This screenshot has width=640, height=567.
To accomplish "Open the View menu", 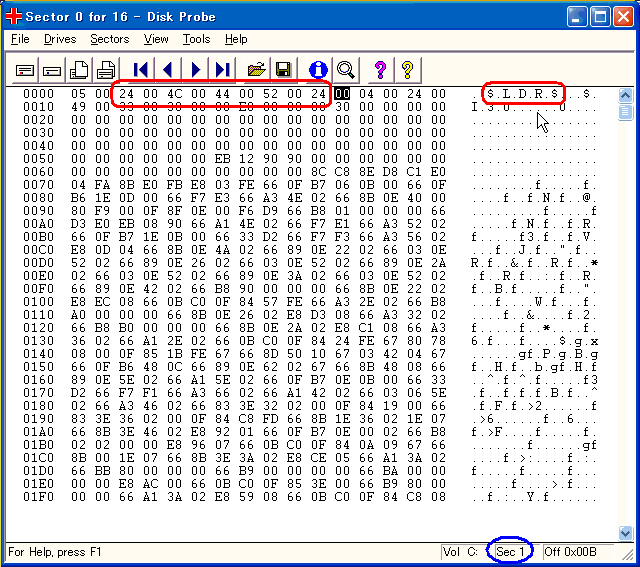I will [x=156, y=39].
